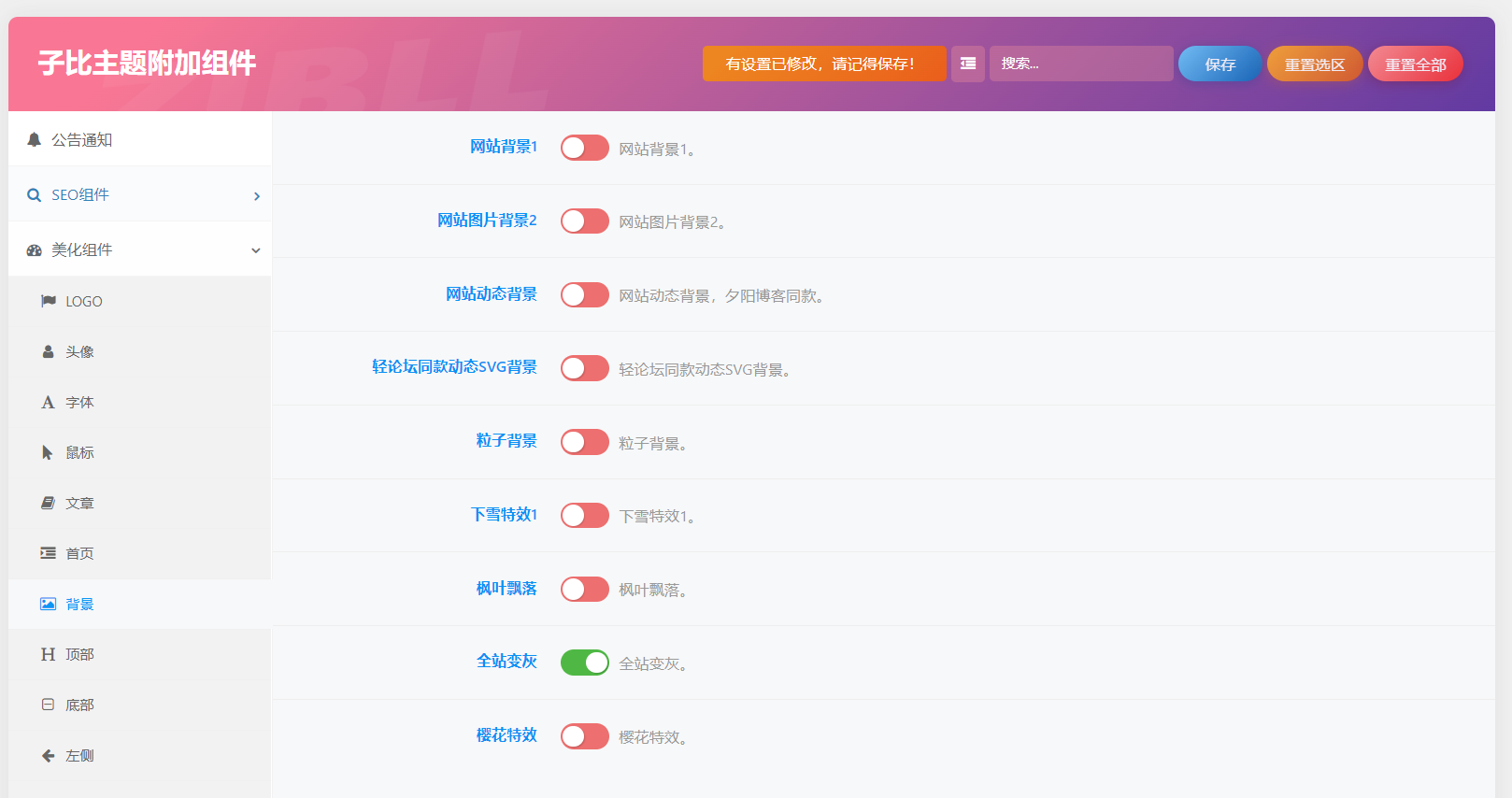Click the 网站动态背景 option label

pos(492,294)
